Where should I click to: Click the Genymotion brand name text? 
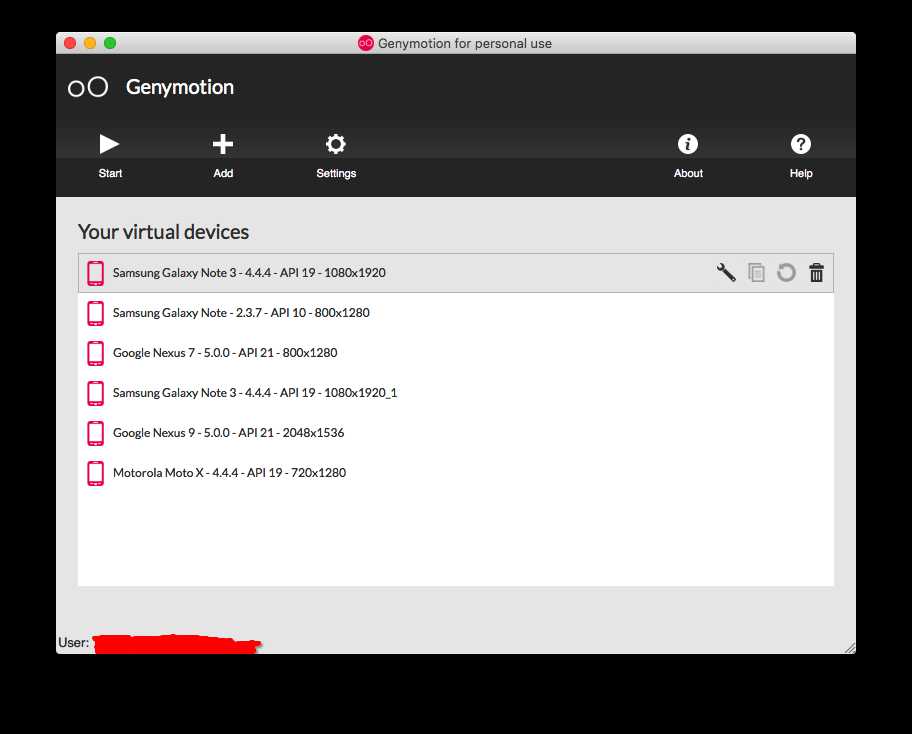coord(180,88)
